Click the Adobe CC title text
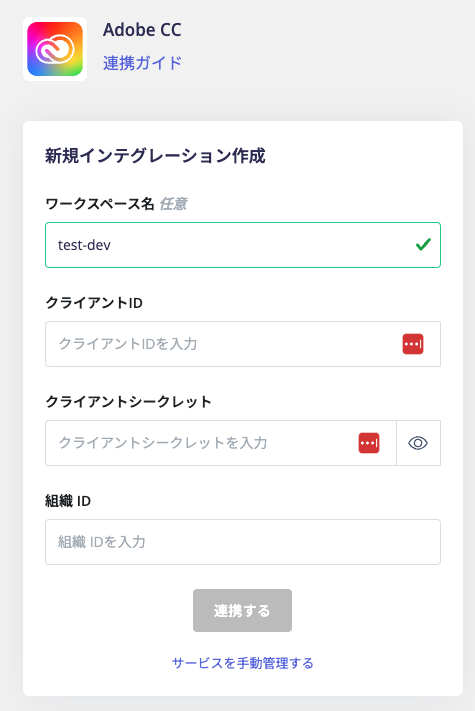This screenshot has height=711, width=475. 142,30
